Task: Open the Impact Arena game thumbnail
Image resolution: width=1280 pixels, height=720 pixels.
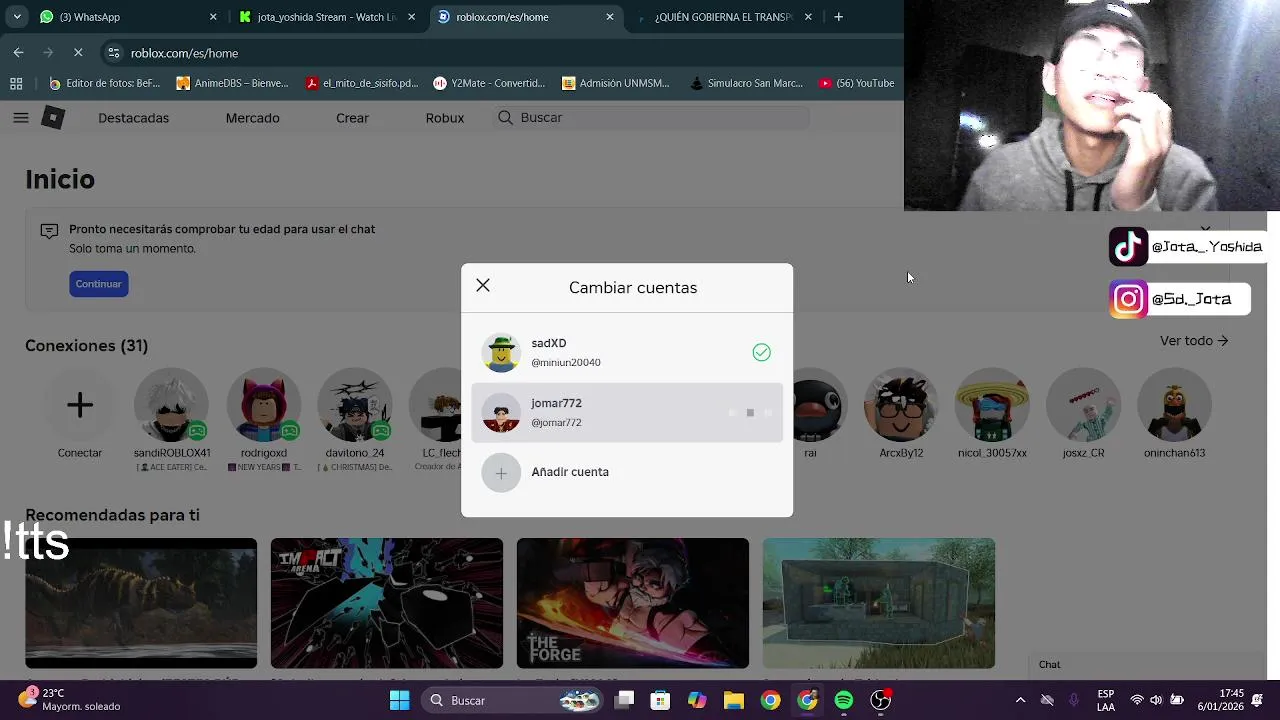Action: point(387,603)
